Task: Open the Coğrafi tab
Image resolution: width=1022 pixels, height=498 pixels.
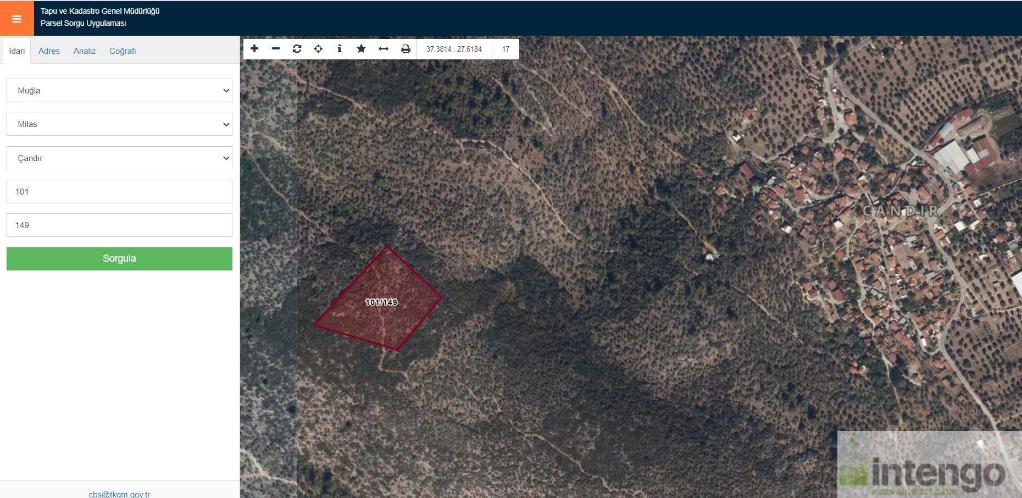Action: [x=122, y=51]
